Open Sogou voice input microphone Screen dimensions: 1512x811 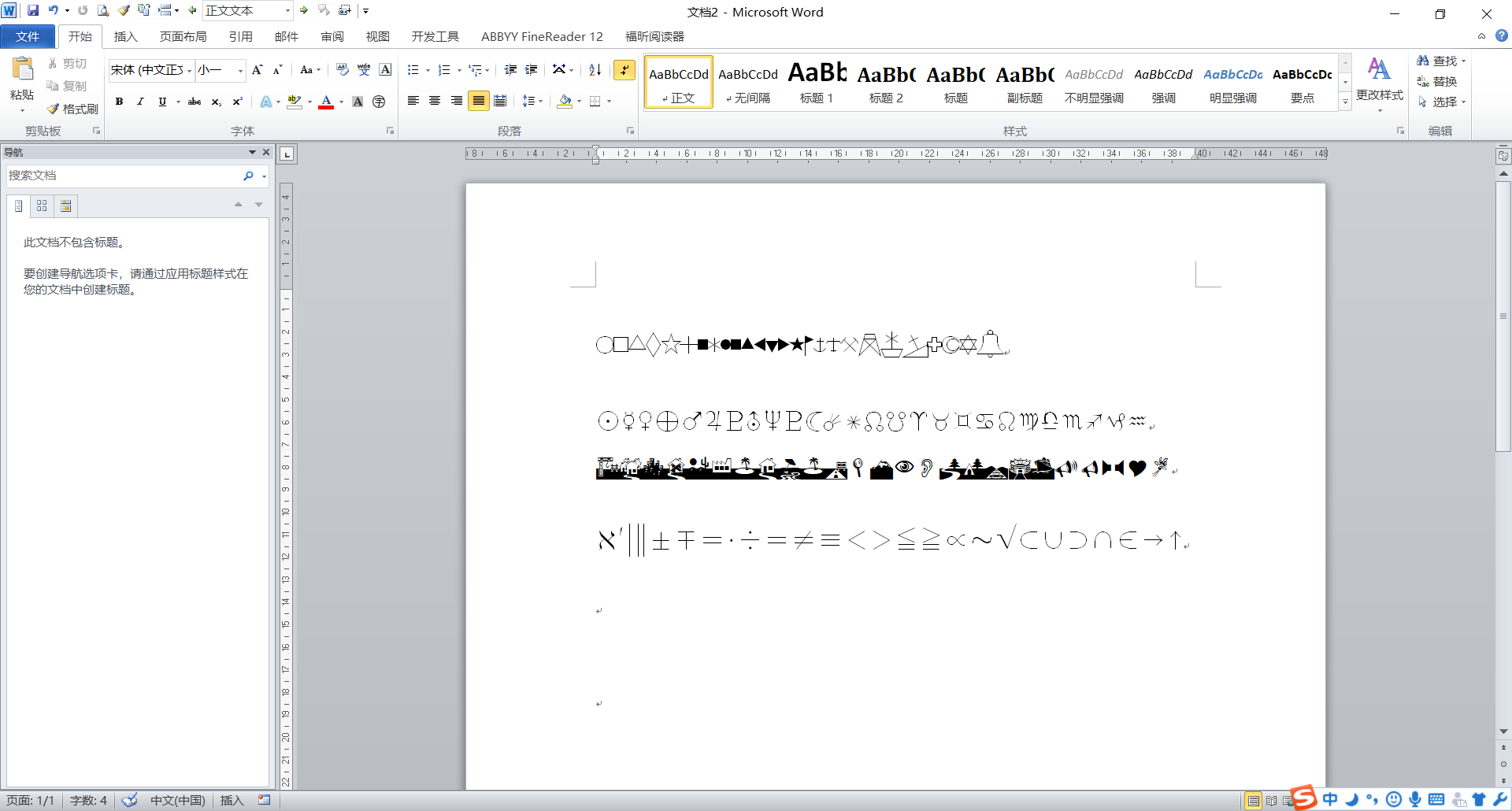click(1415, 799)
